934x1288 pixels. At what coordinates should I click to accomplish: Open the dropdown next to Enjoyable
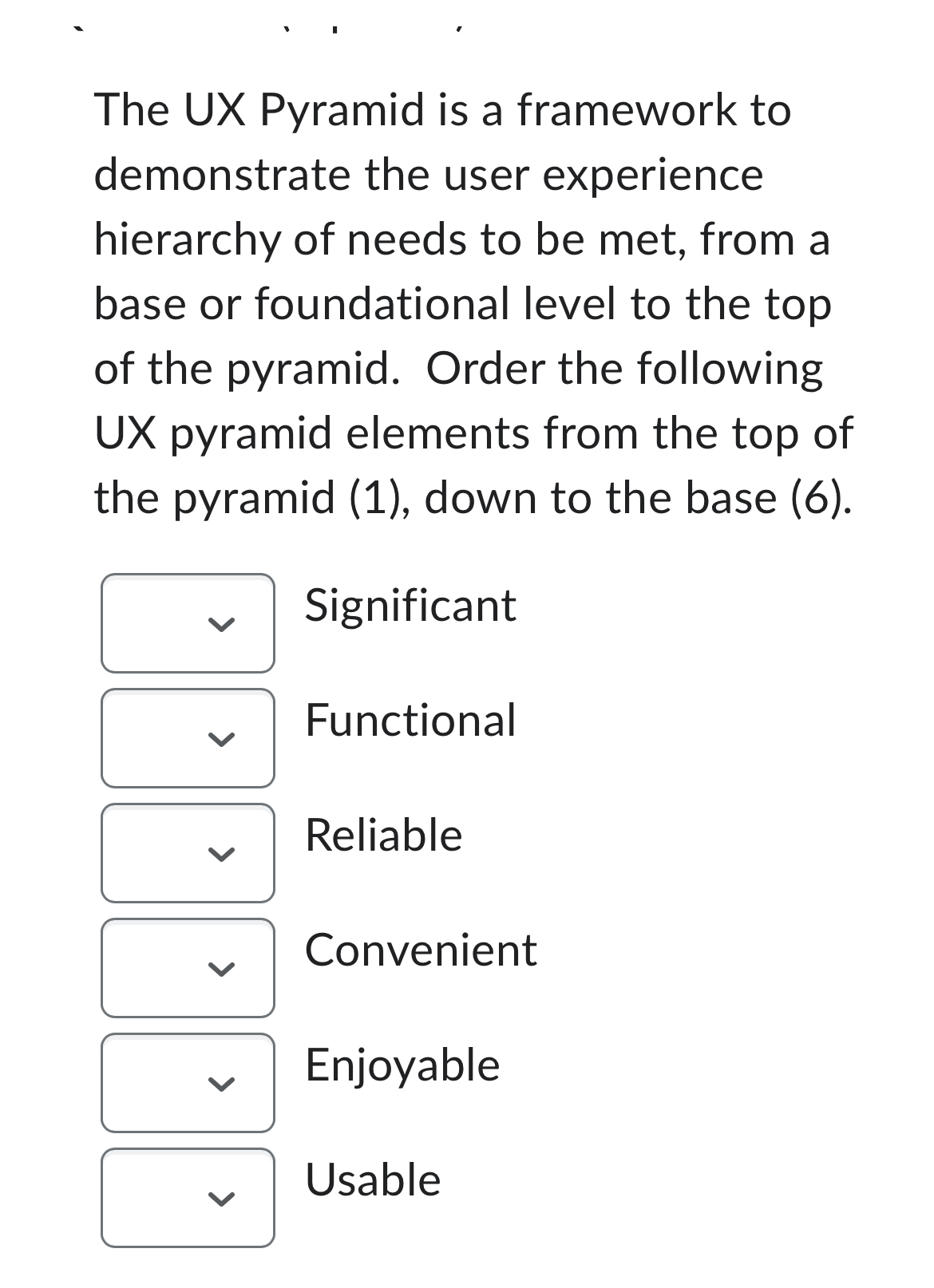coord(188,1083)
